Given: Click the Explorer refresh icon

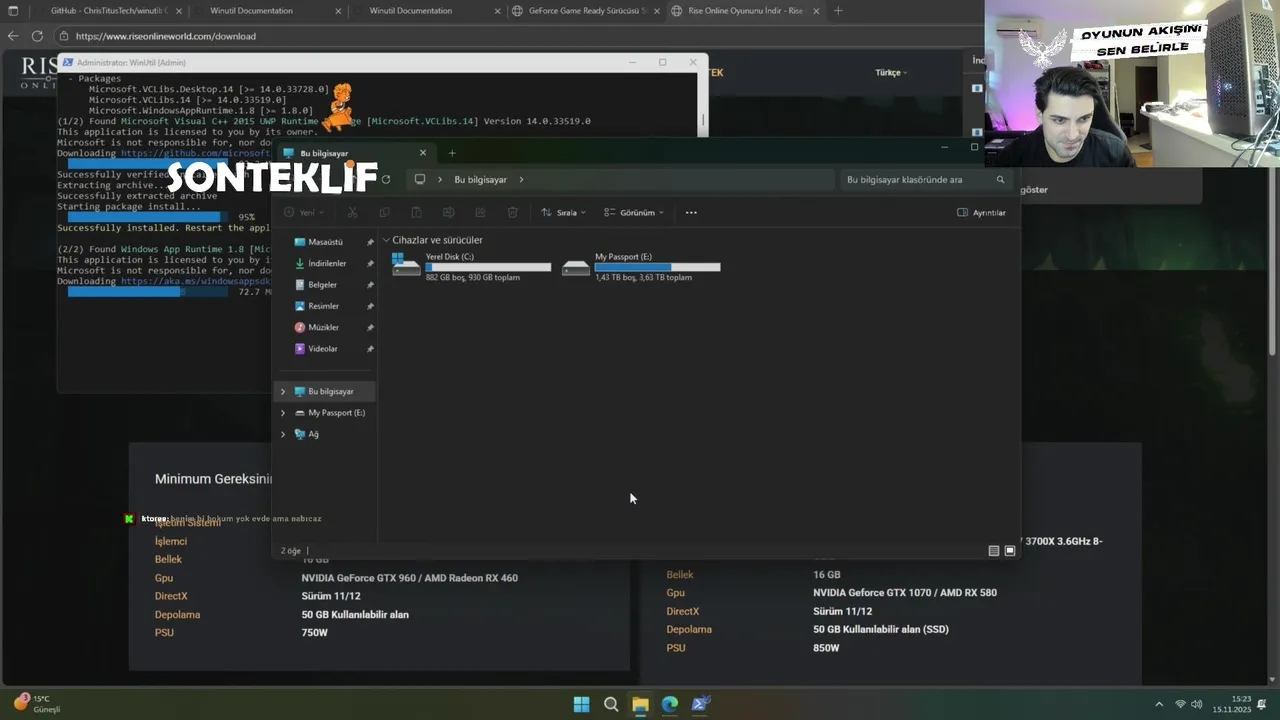Looking at the screenshot, I should pos(386,180).
